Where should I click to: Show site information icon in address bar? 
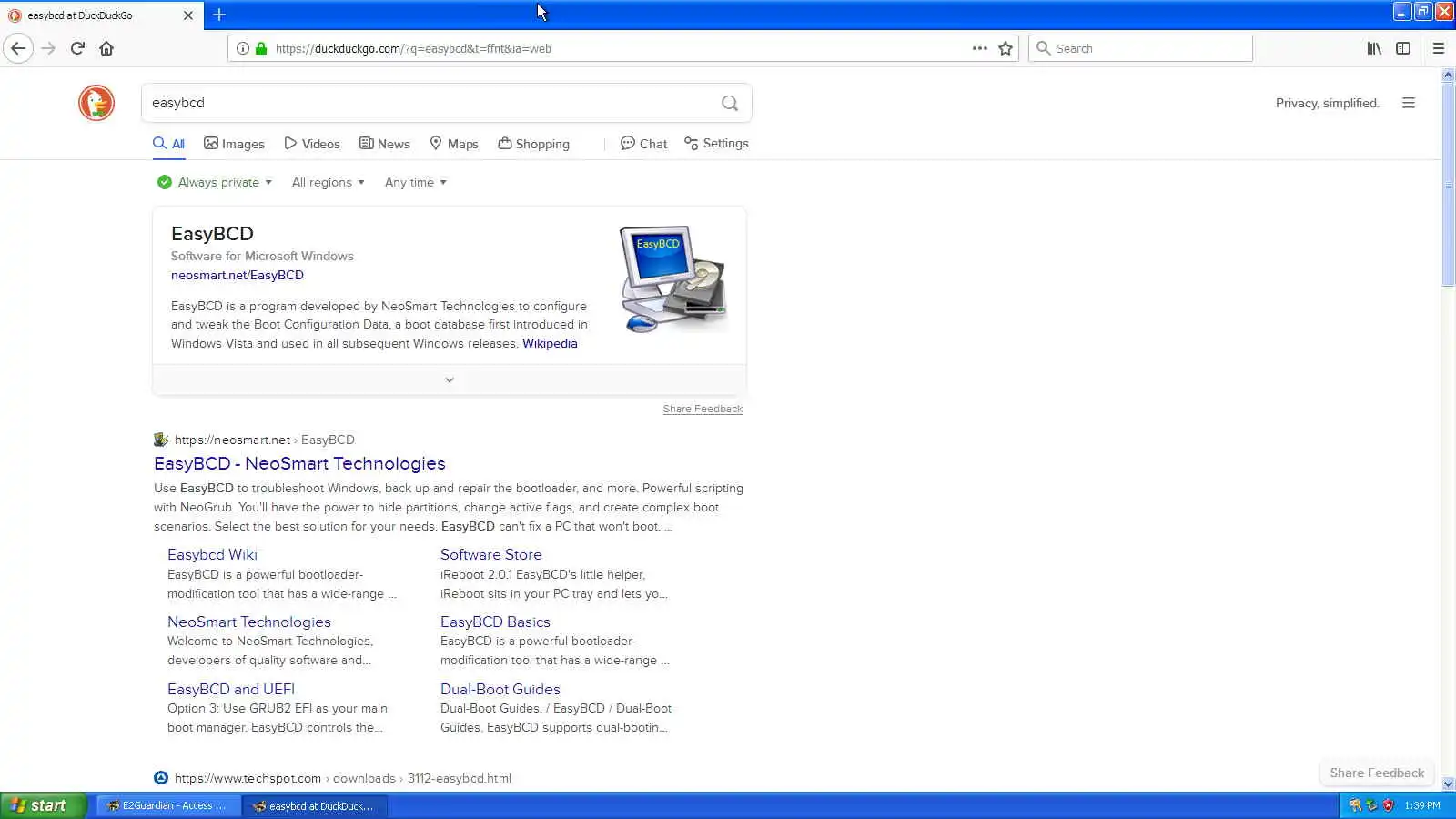[243, 48]
